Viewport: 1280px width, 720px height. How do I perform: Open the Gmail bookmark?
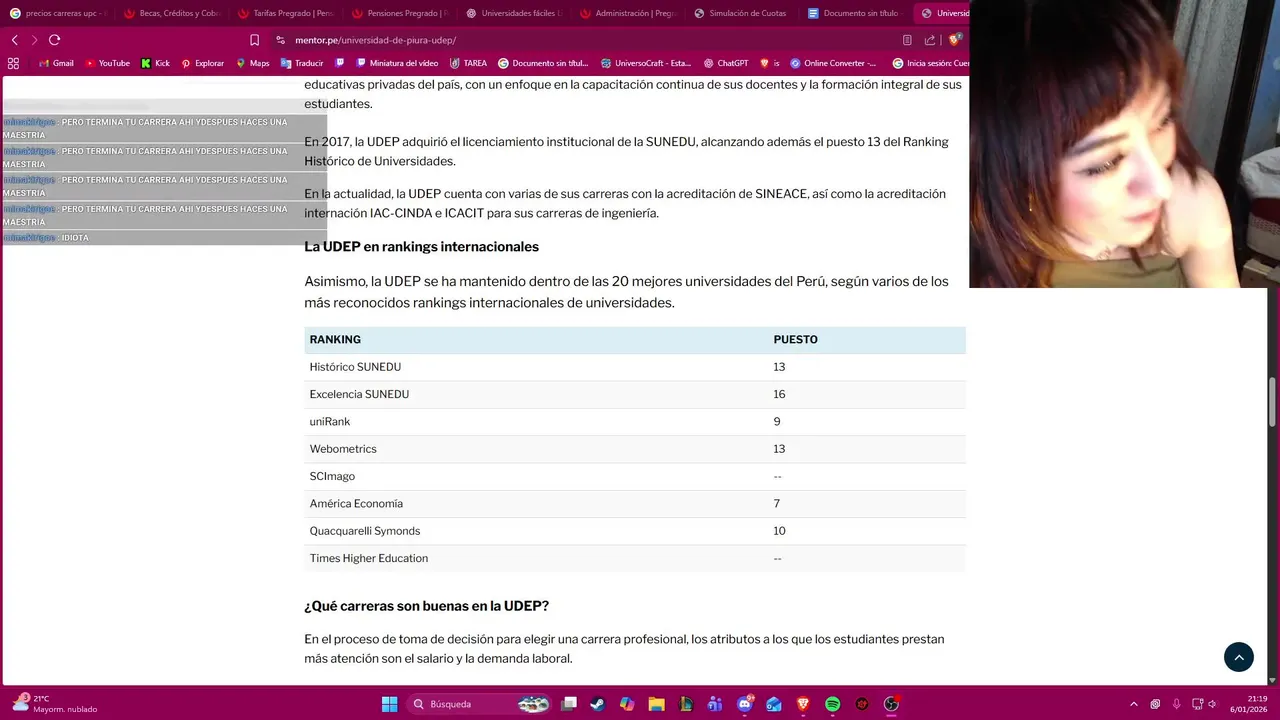click(55, 63)
